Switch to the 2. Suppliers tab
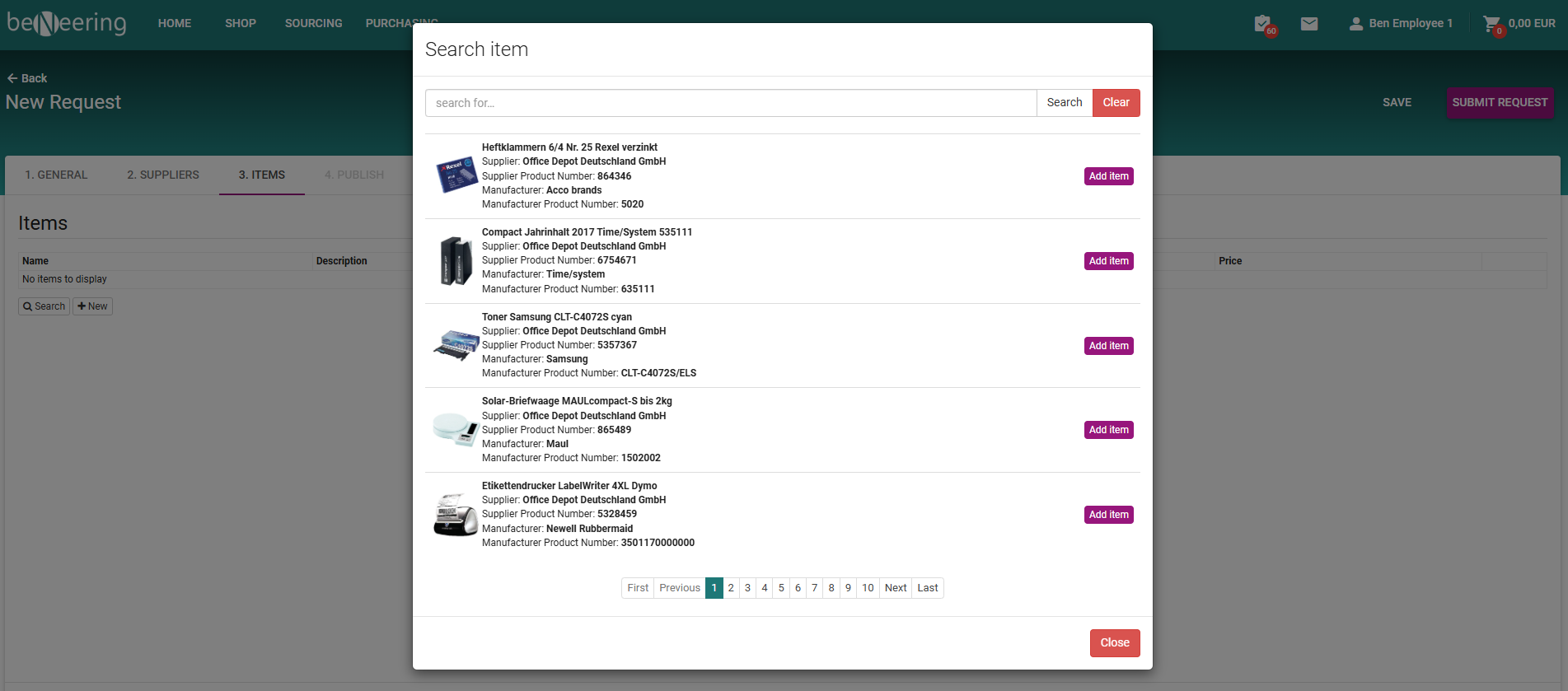Image resolution: width=1568 pixels, height=691 pixels. point(163,175)
